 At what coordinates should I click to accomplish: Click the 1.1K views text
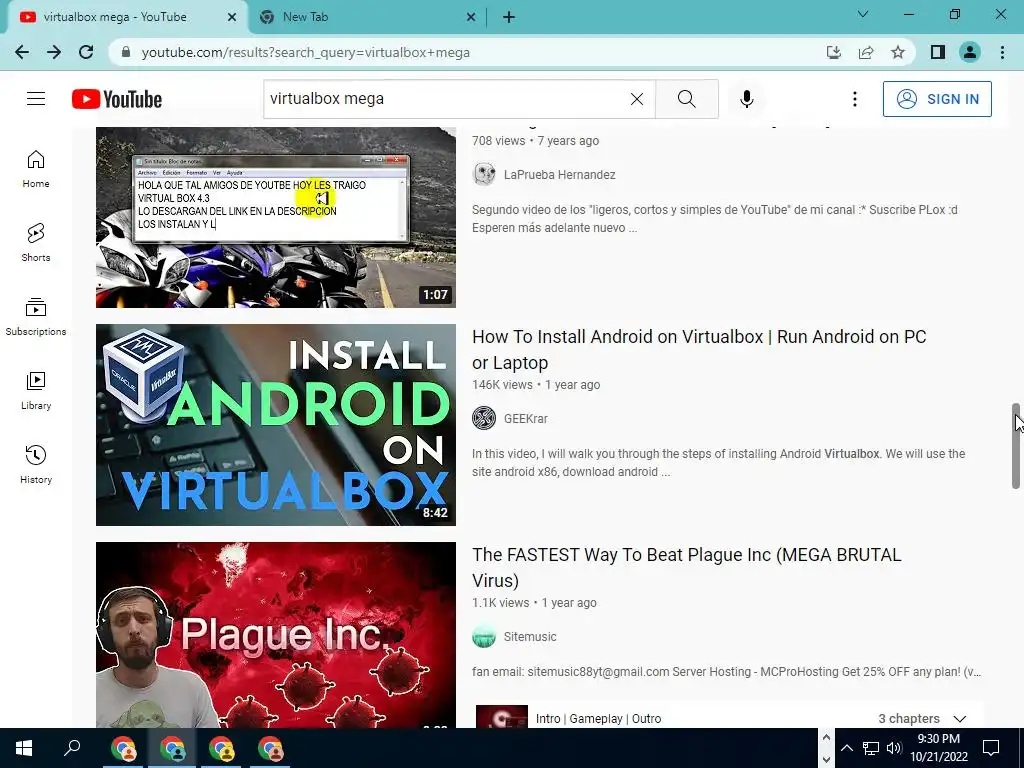[500, 603]
